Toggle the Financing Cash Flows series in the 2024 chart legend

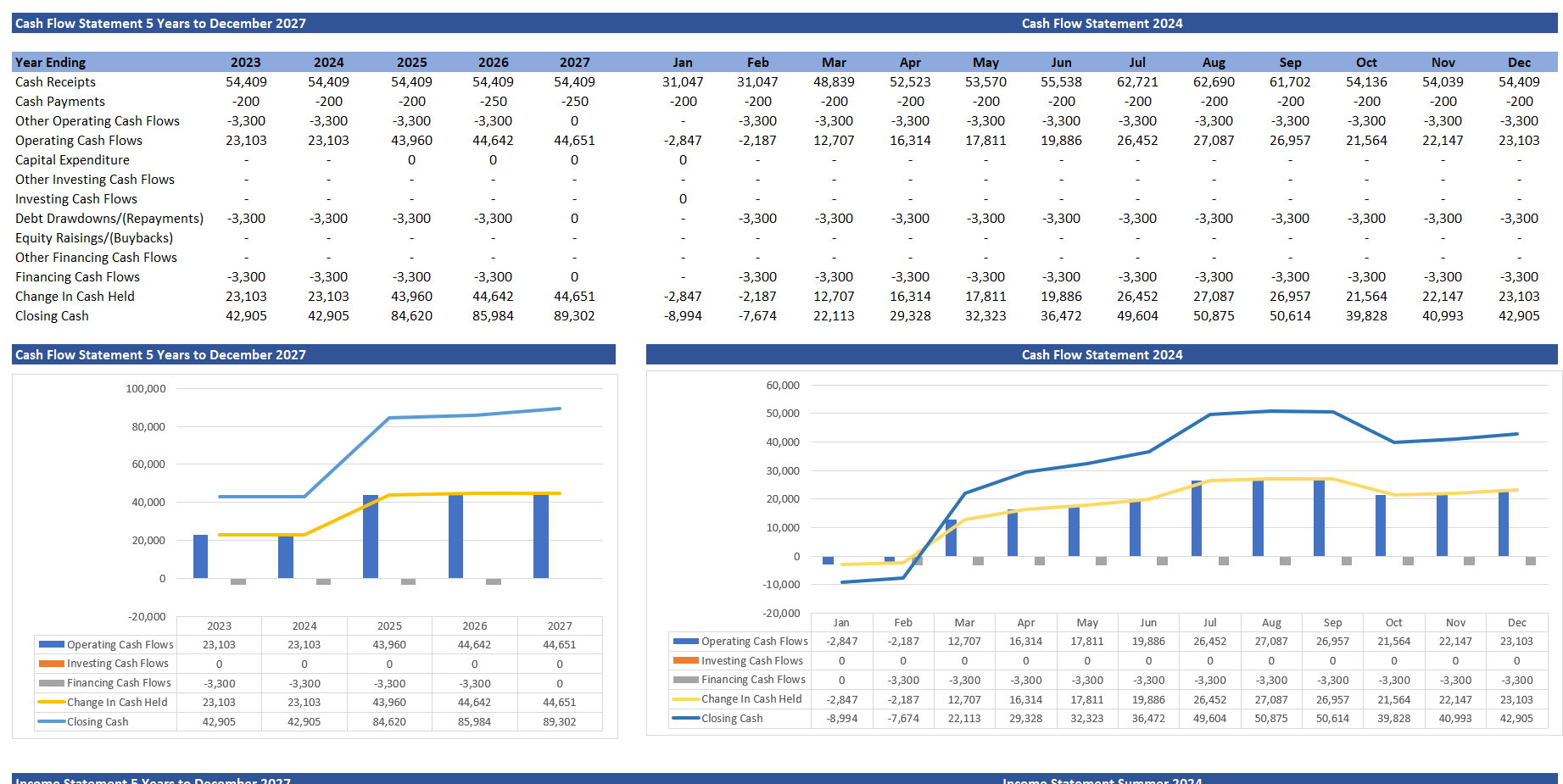pyautogui.click(x=685, y=679)
